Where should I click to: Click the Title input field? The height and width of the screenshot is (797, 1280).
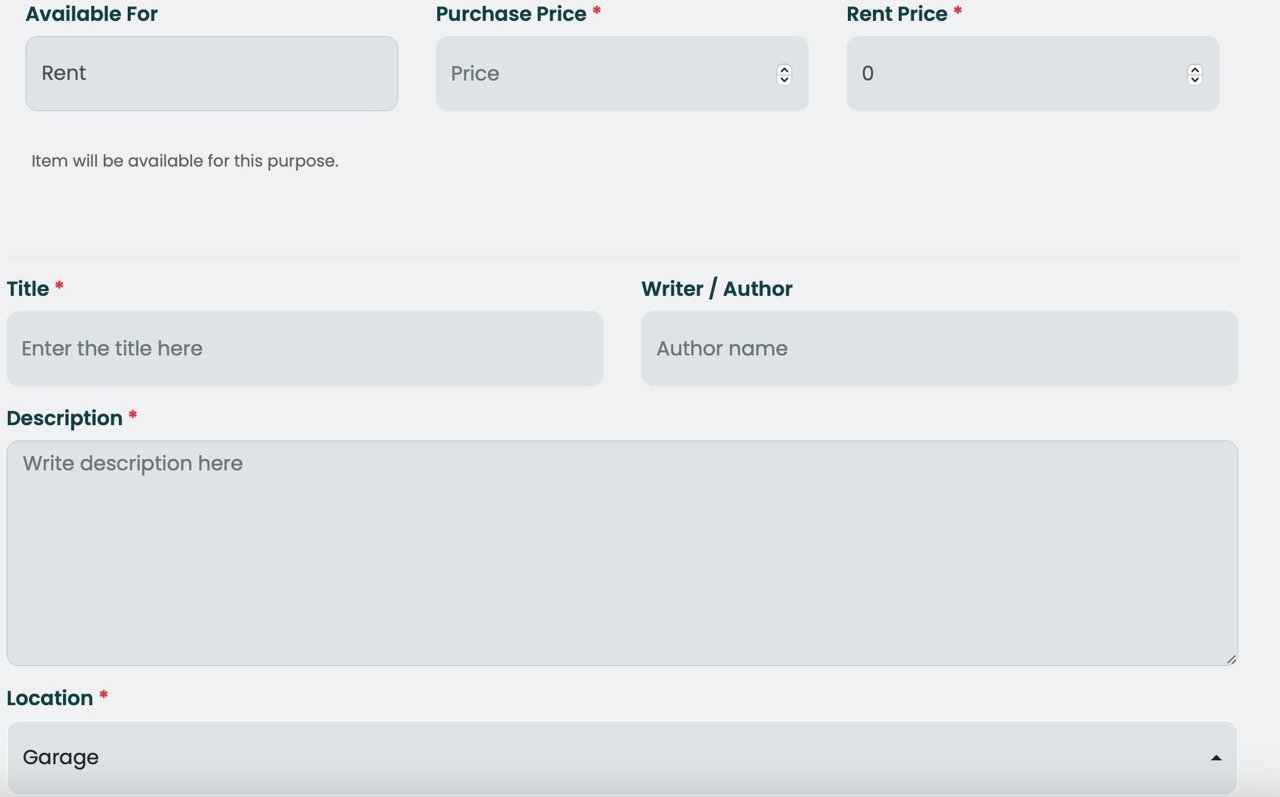304,349
